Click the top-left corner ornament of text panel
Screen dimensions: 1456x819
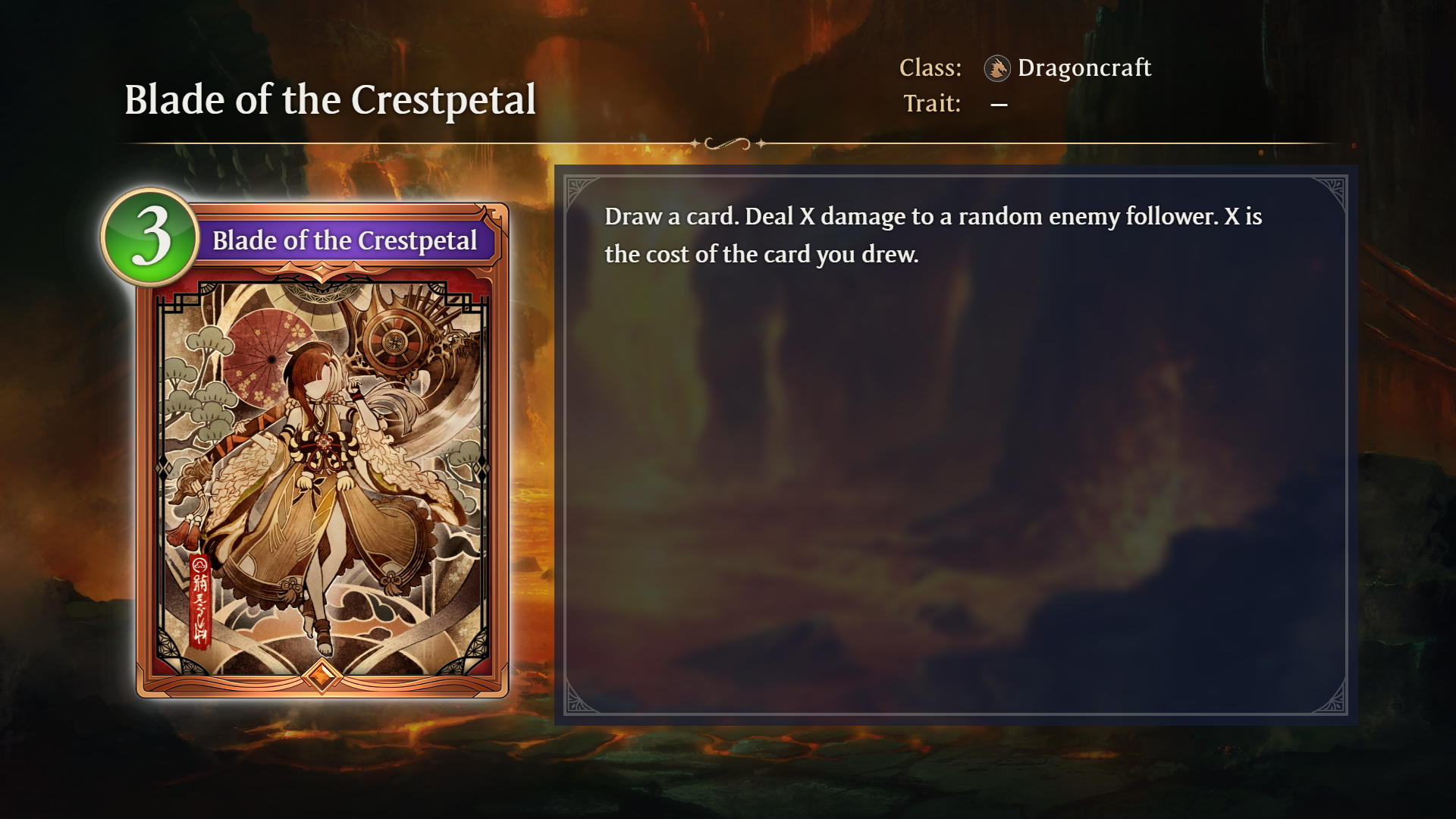click(x=584, y=193)
